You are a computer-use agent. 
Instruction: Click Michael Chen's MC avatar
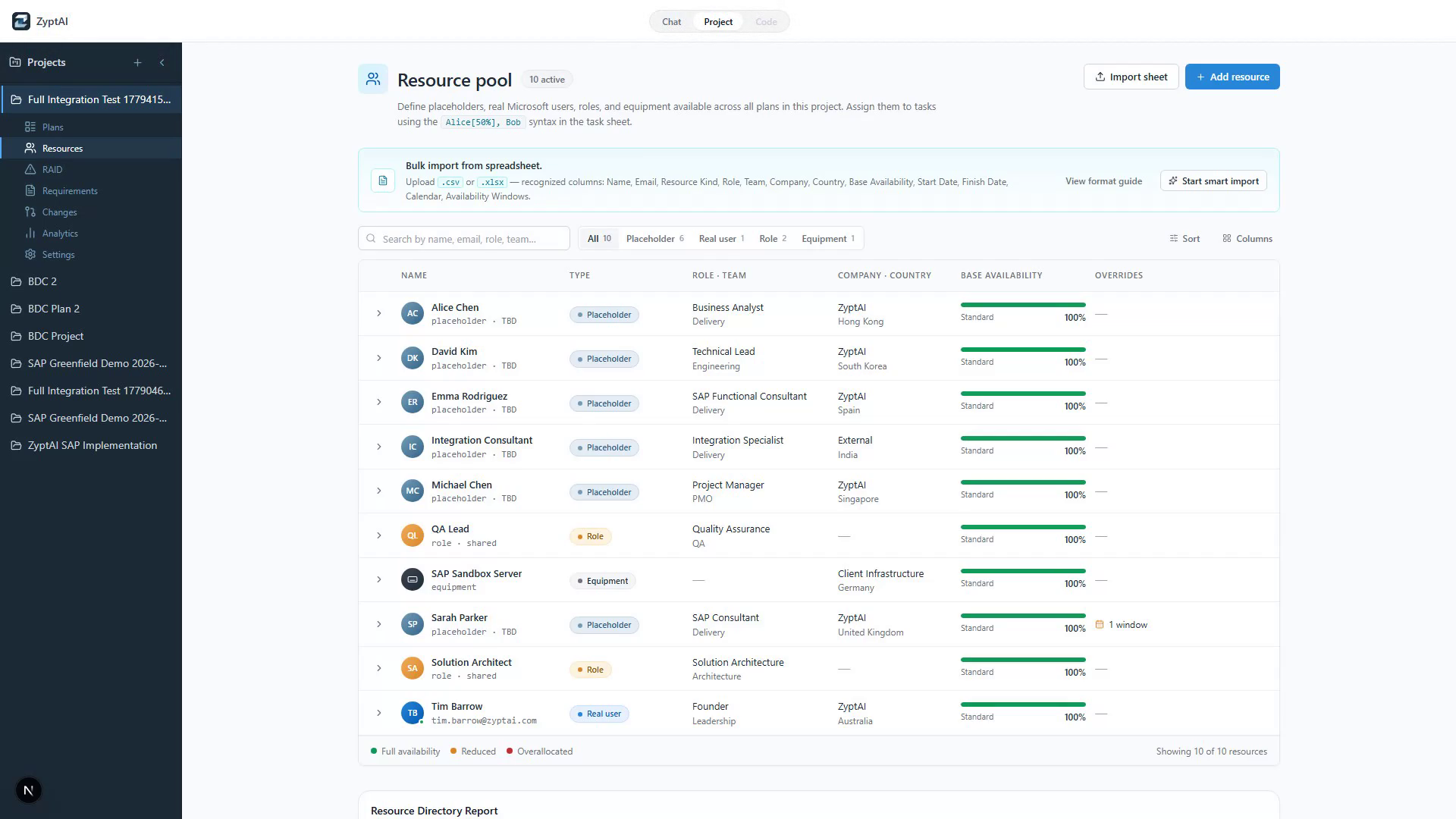413,491
